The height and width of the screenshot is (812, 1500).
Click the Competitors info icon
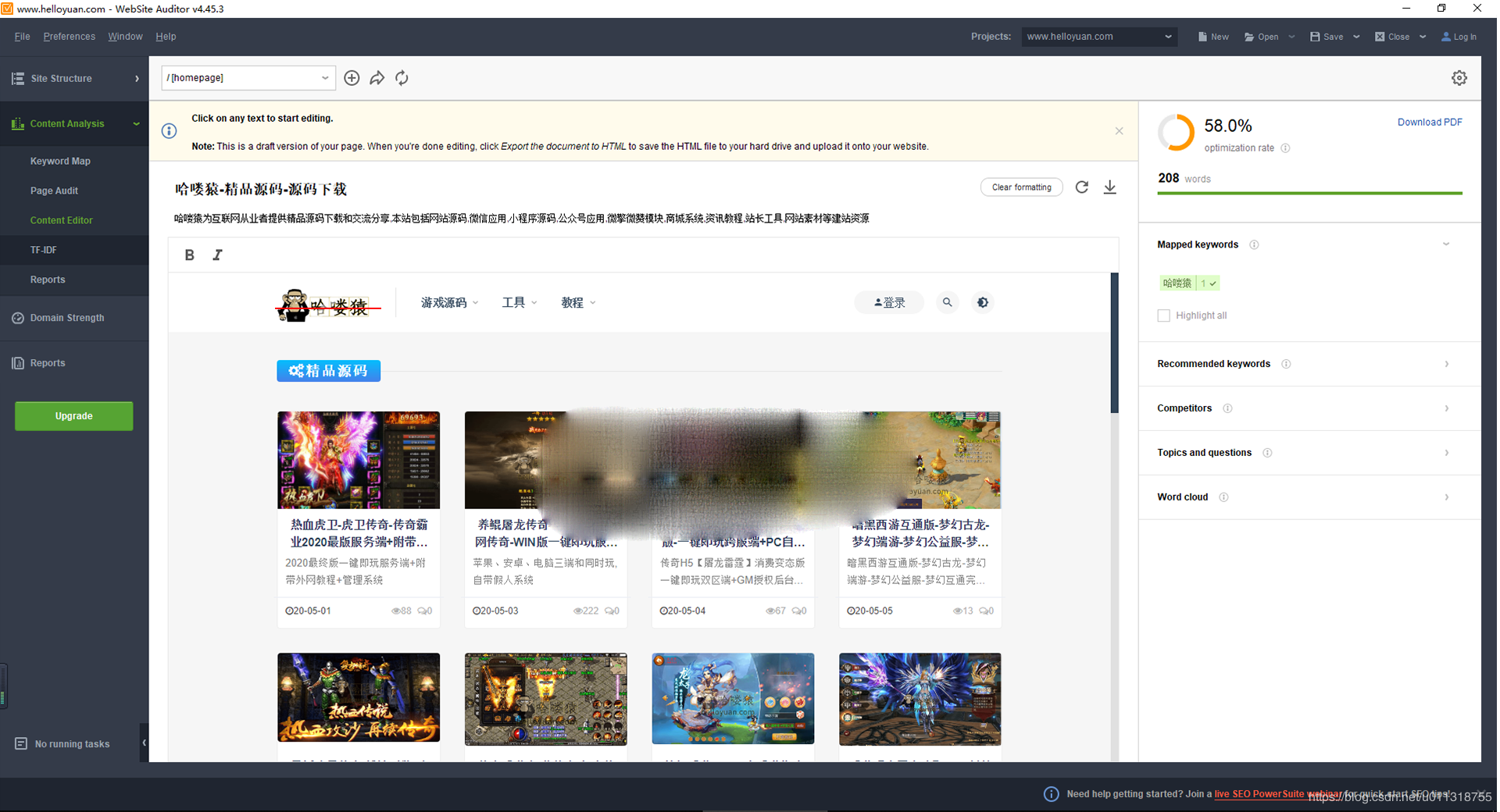click(1227, 408)
